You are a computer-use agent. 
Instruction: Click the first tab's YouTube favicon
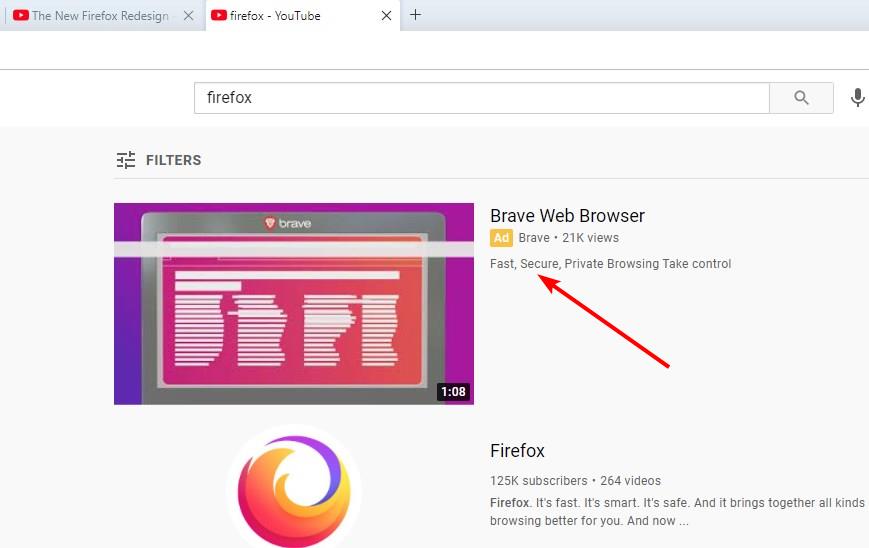(21, 16)
